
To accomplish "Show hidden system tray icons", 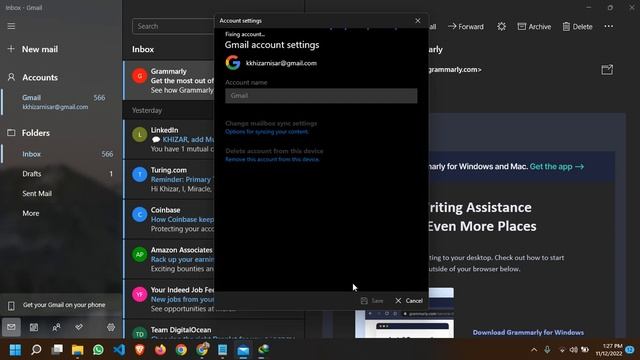I will 534,350.
